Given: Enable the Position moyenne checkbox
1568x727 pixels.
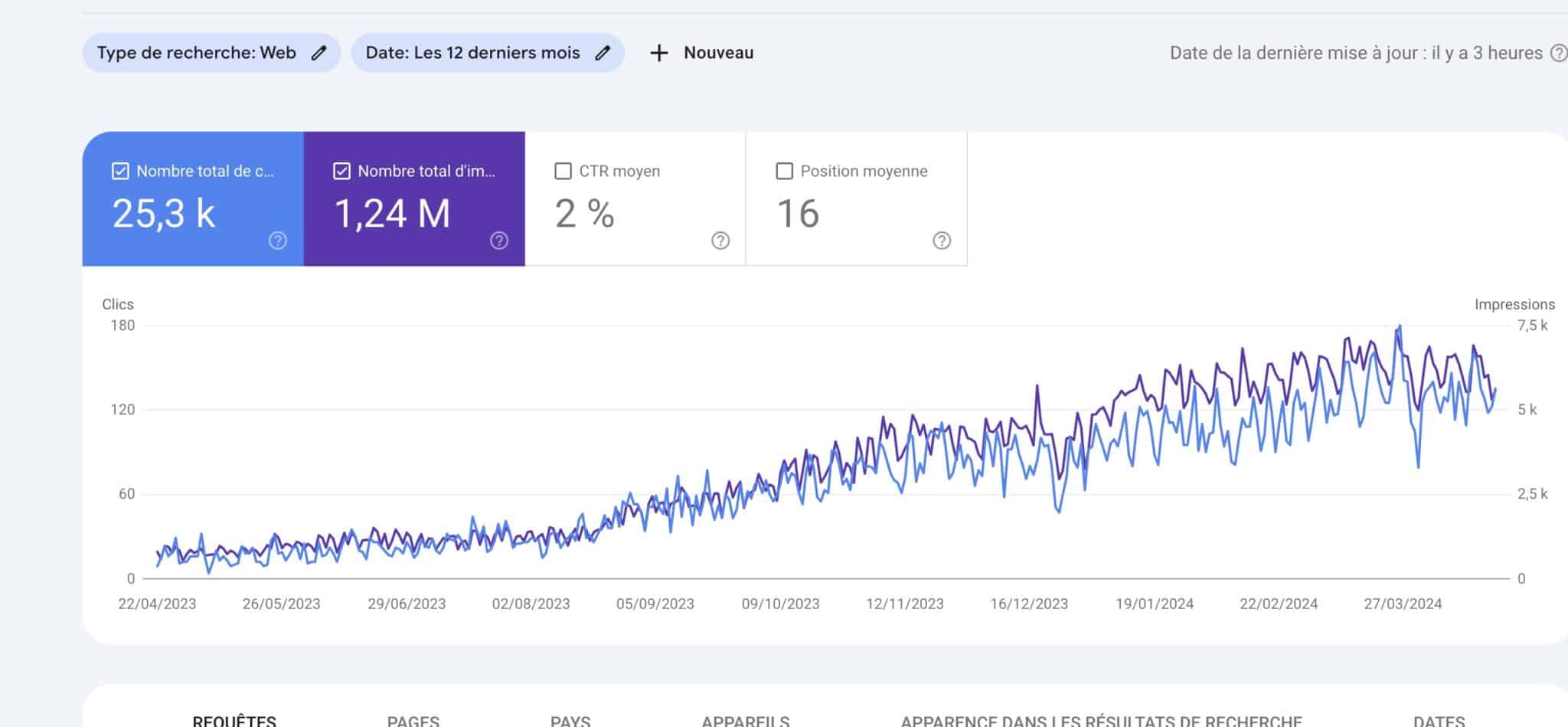Looking at the screenshot, I should (784, 171).
